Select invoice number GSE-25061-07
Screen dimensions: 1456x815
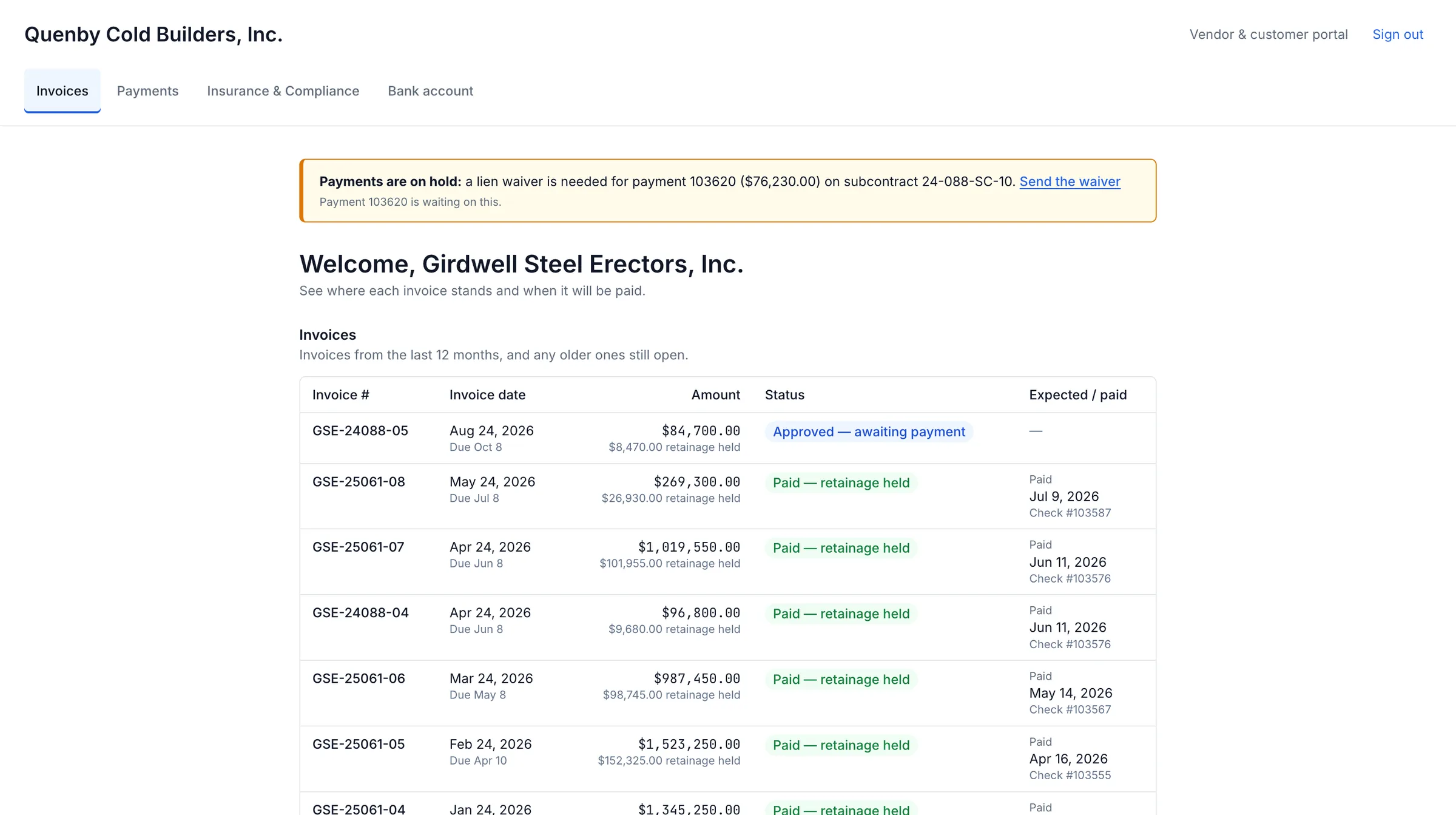358,547
